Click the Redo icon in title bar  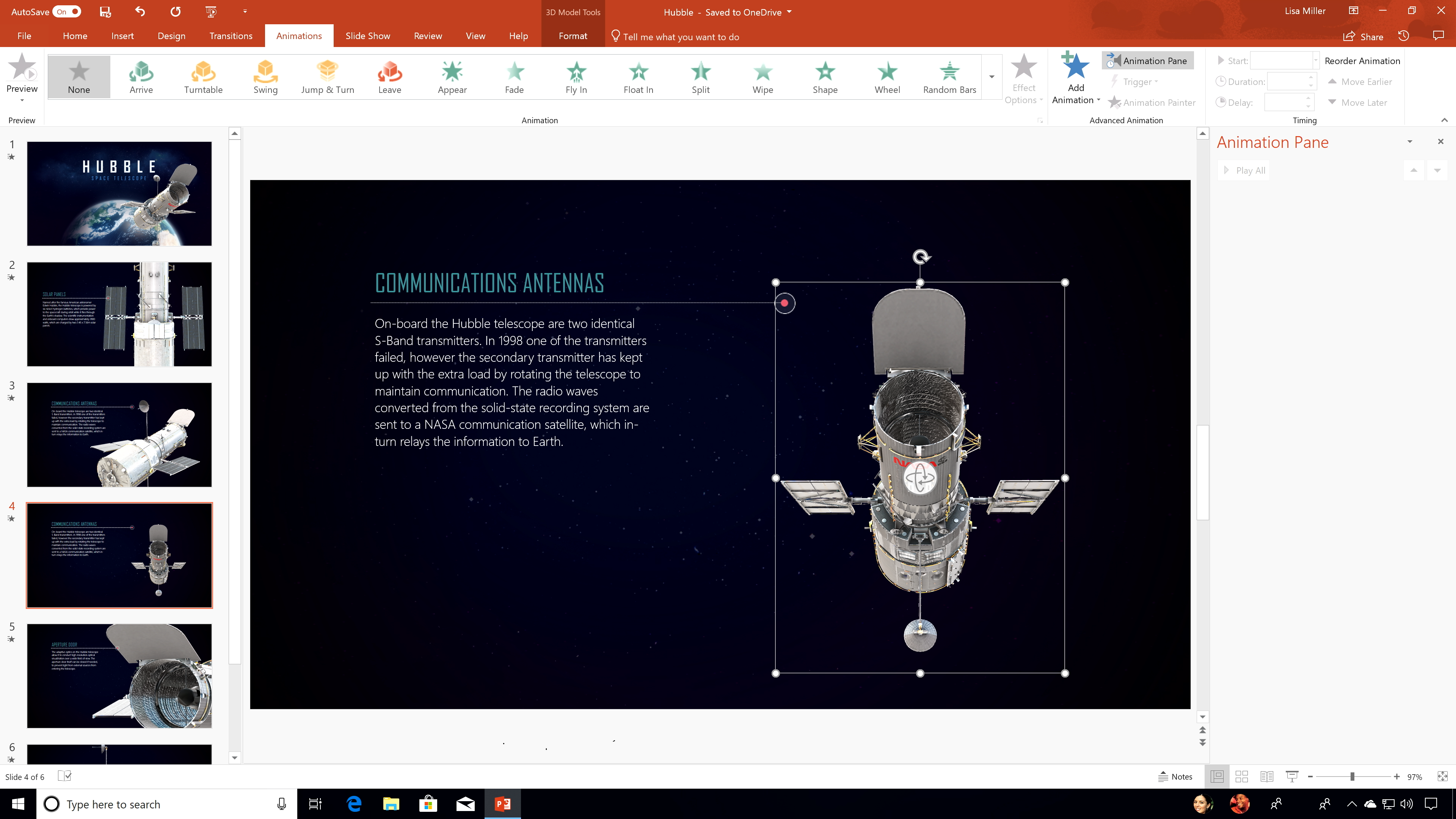click(x=176, y=11)
